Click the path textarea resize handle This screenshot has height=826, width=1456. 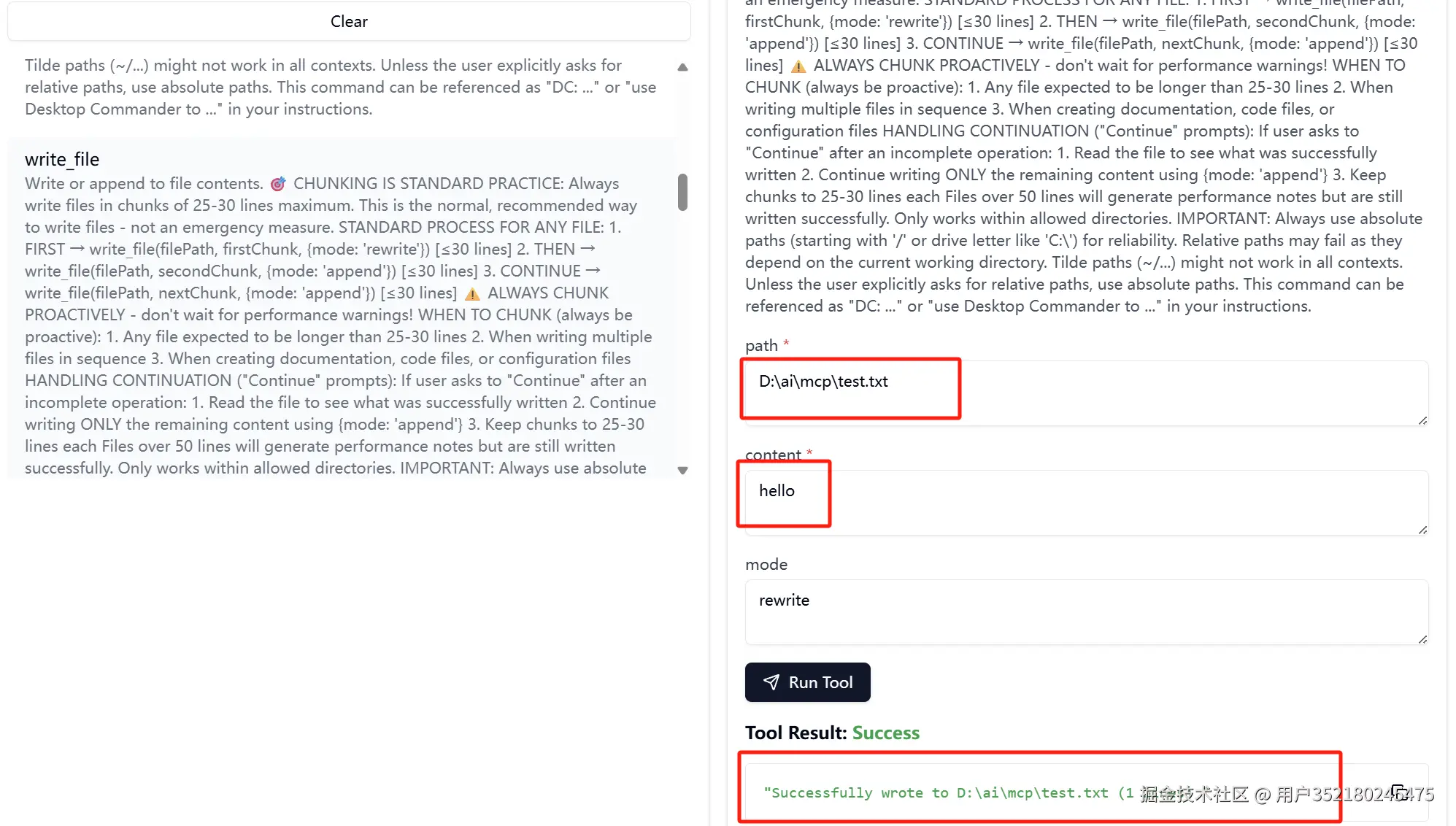click(1422, 420)
